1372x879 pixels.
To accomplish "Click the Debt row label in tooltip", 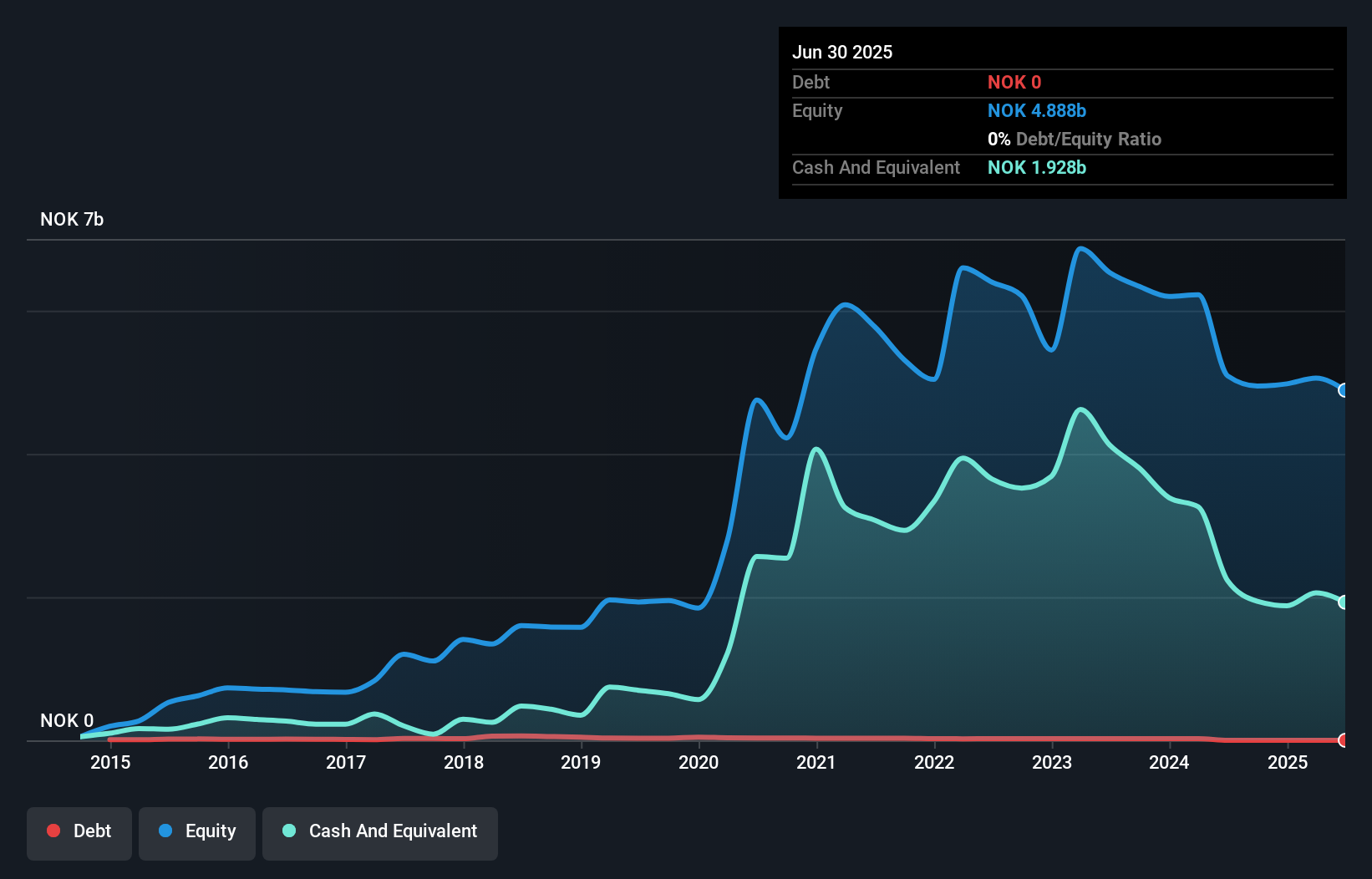I will tap(810, 82).
